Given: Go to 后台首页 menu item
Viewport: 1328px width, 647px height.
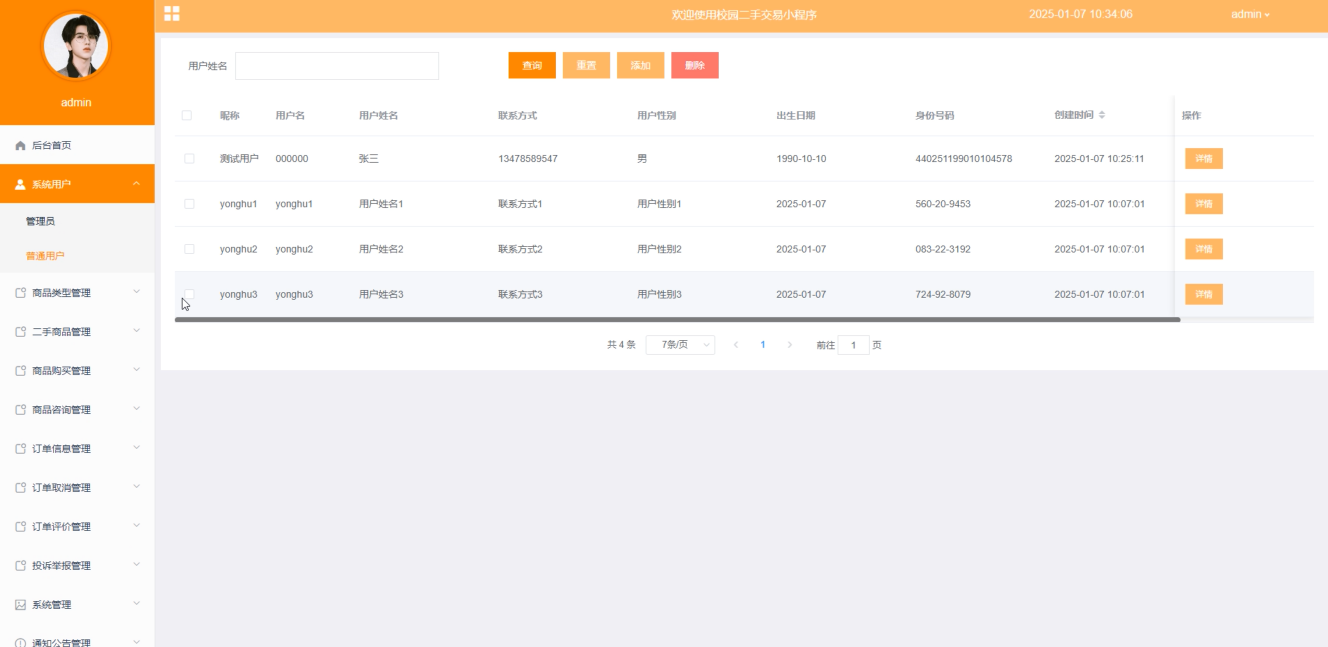Looking at the screenshot, I should (77, 145).
